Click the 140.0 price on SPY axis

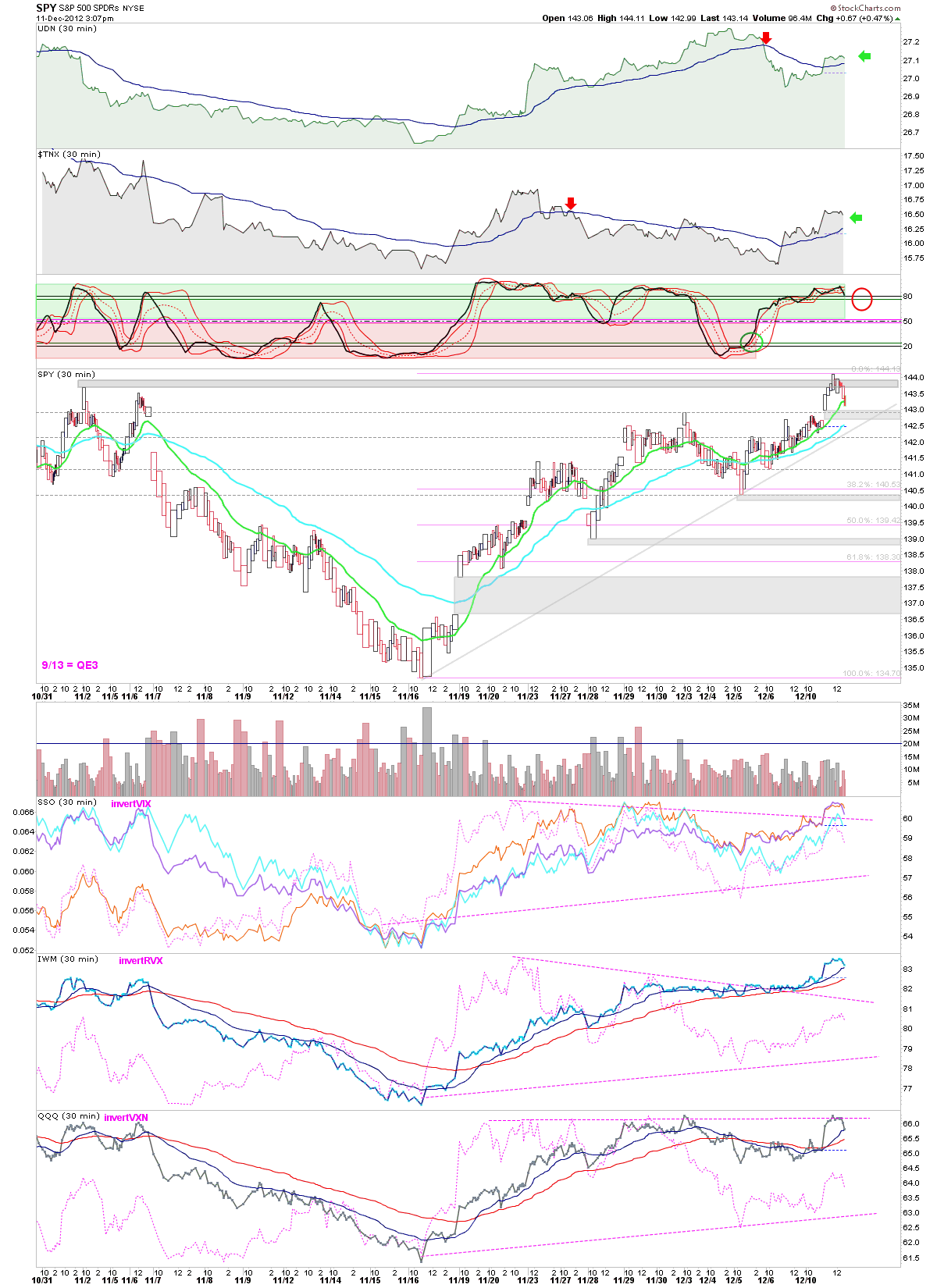coord(914,506)
